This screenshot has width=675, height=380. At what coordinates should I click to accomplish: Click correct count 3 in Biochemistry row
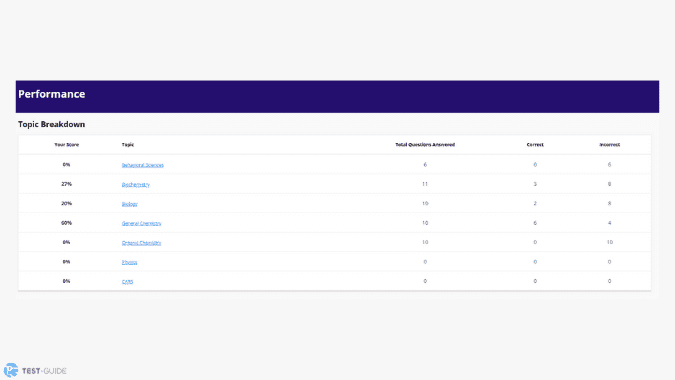535,184
